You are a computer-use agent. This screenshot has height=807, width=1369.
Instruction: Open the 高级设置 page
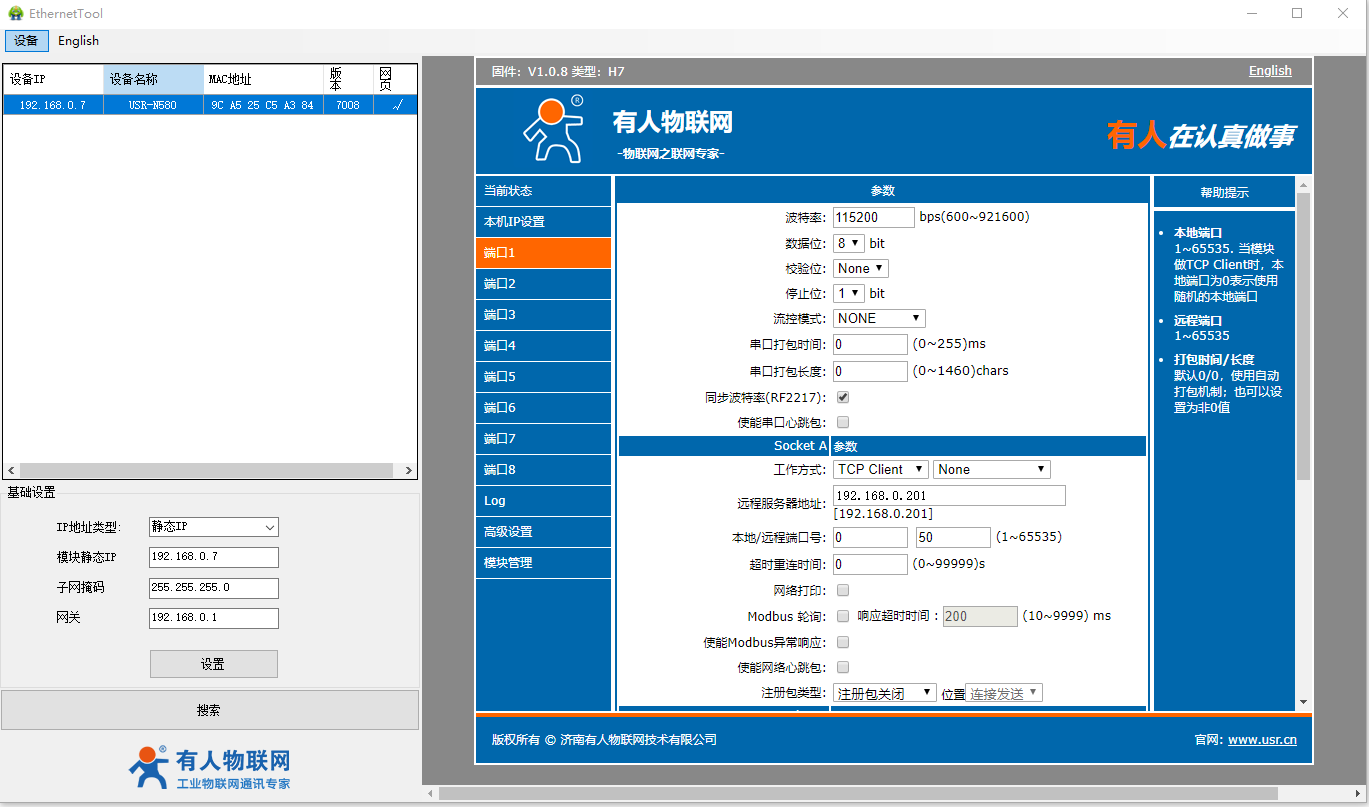click(543, 532)
